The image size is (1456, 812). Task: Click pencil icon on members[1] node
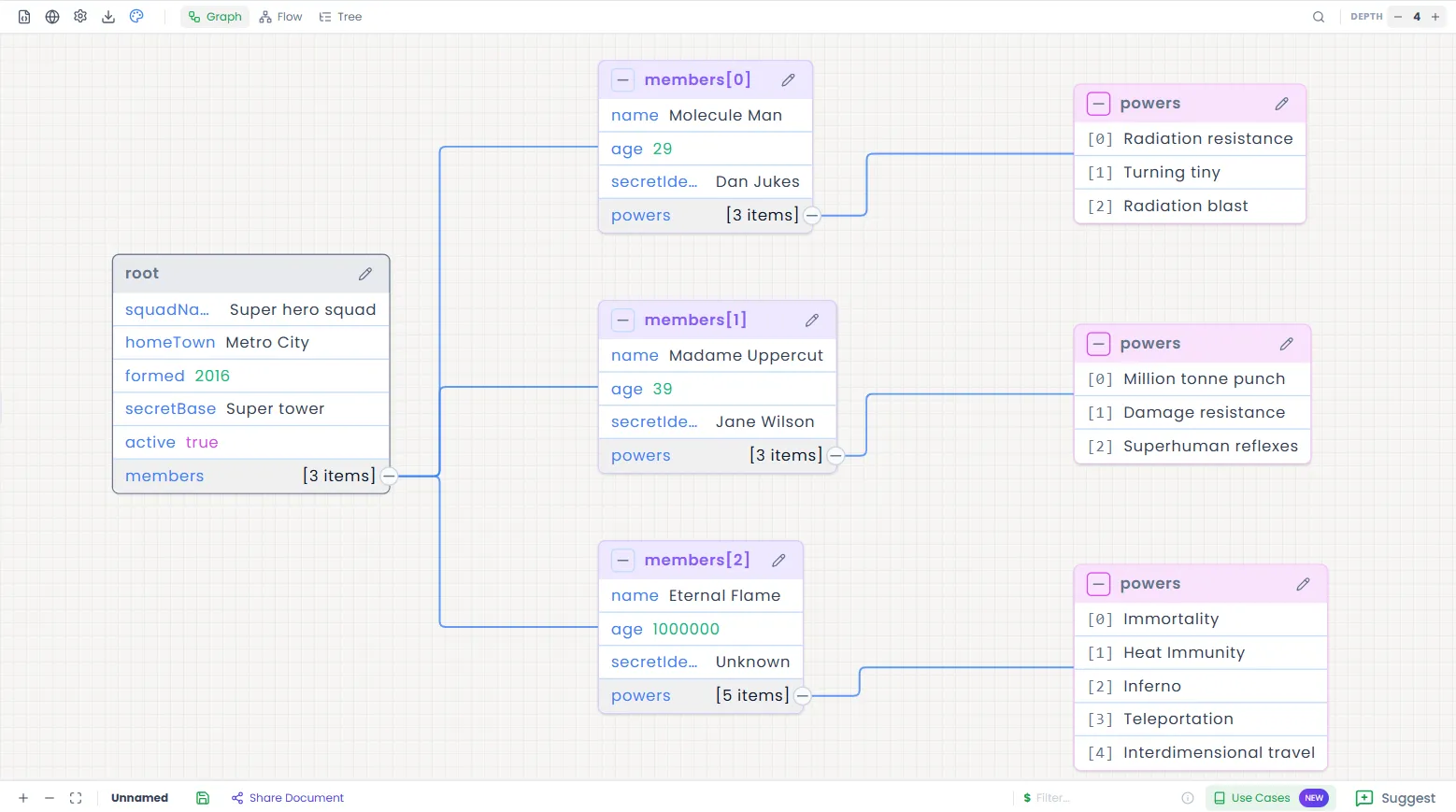pos(812,321)
